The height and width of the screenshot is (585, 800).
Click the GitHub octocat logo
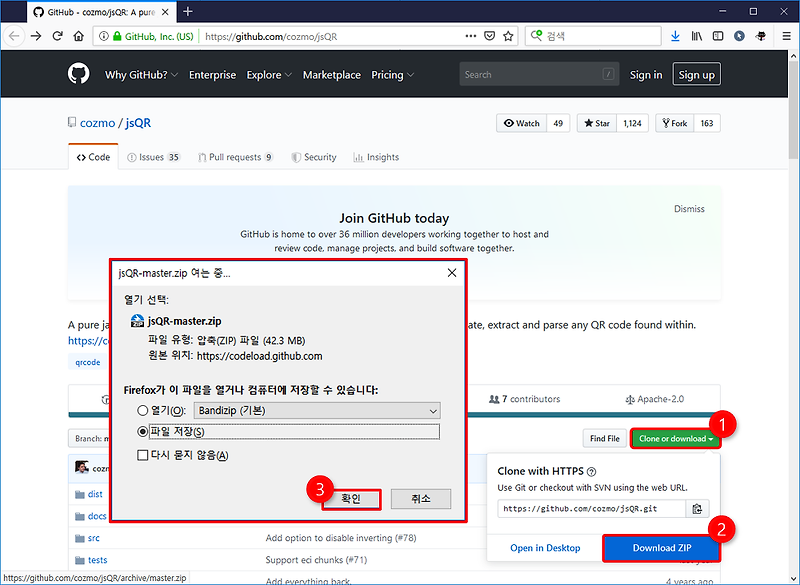79,74
